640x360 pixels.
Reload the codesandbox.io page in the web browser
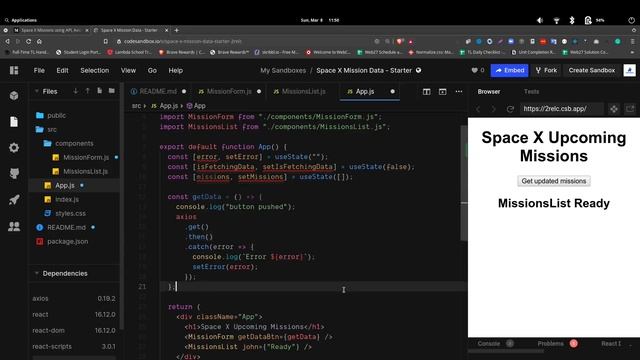click(x=28, y=41)
